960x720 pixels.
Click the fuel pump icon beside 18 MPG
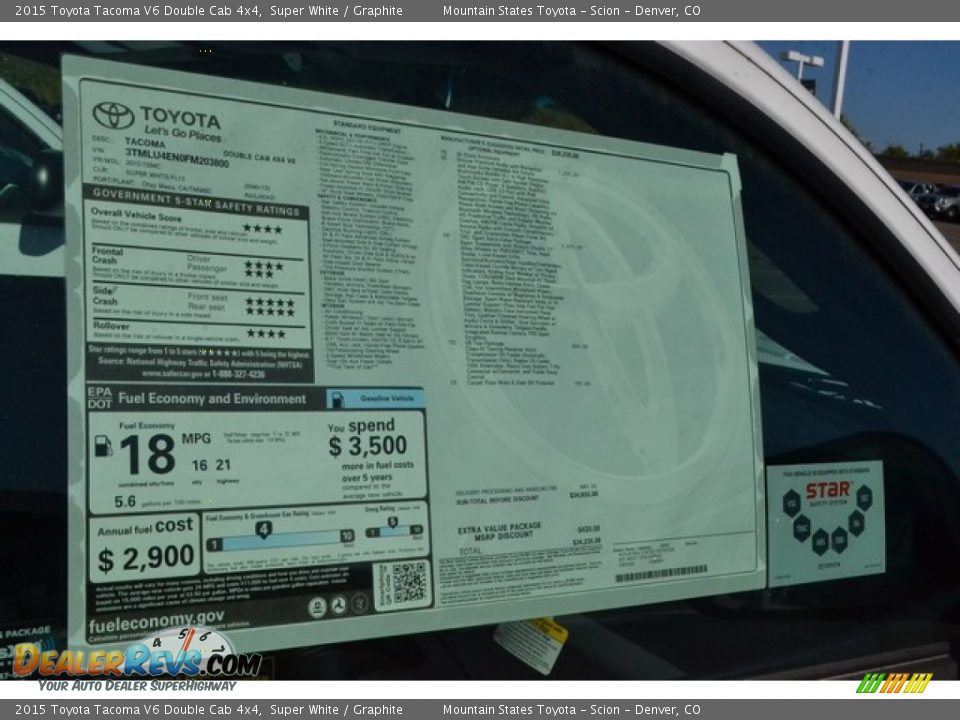pyautogui.click(x=103, y=446)
